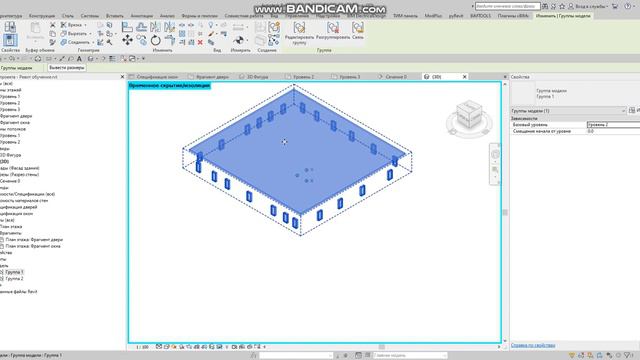Viewport: 640px width, 360px height.
Task: Click the text A icon in quick access toolbar
Action: (x=79, y=59)
